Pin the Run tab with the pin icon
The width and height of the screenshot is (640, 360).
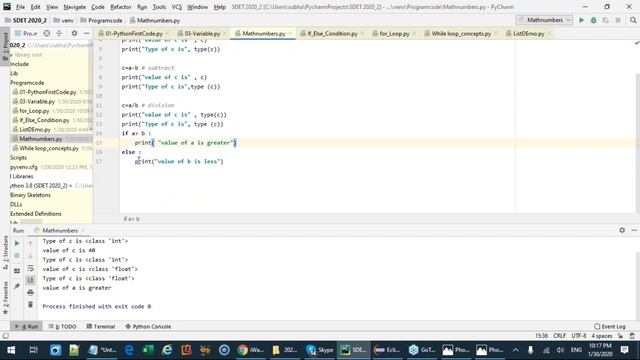[x=17, y=286]
